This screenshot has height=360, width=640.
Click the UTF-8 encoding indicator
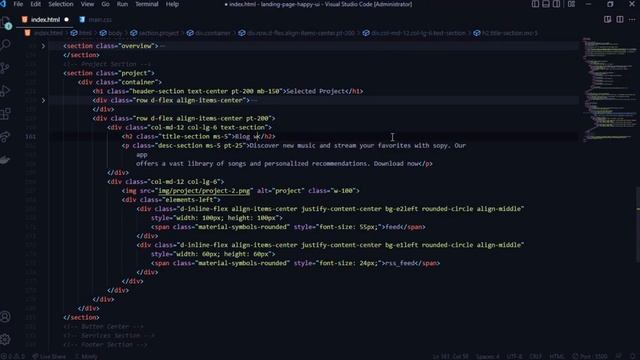(515, 356)
